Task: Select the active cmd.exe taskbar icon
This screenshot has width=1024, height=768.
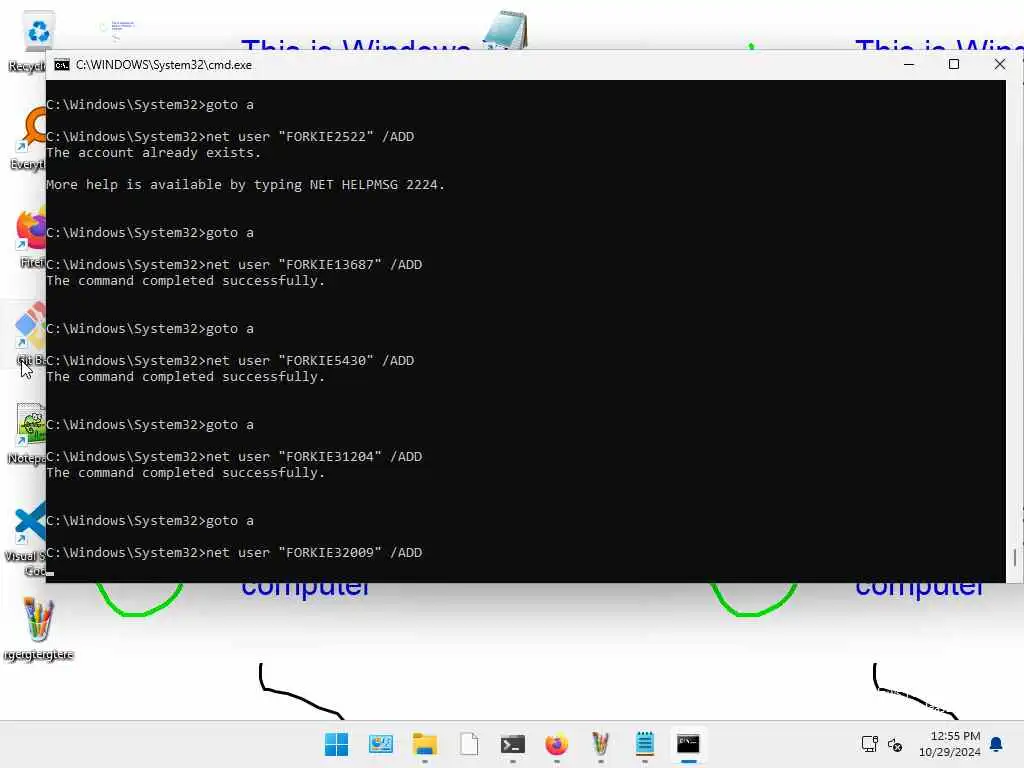Action: [x=688, y=744]
